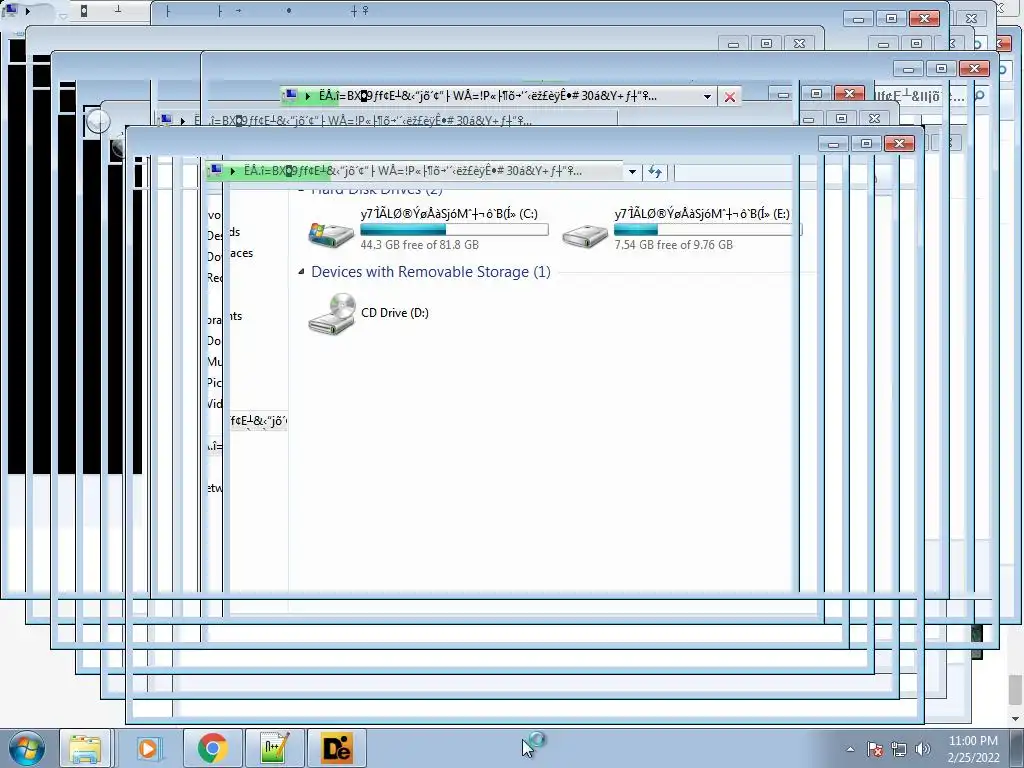Image resolution: width=1024 pixels, height=768 pixels.
Task: Click computer icon in front address bar
Action: click(x=216, y=171)
